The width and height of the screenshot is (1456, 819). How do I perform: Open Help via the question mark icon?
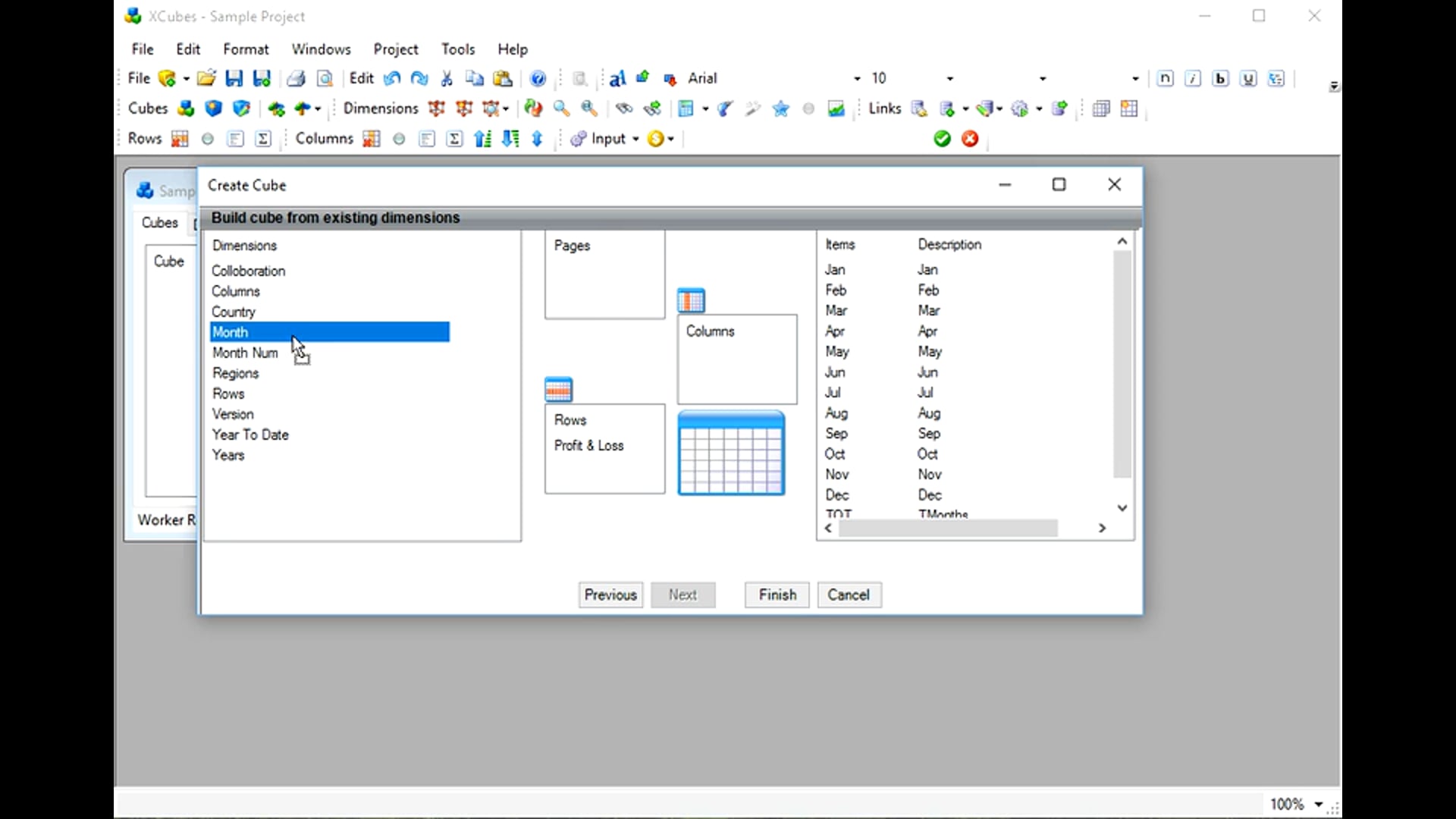pos(538,78)
